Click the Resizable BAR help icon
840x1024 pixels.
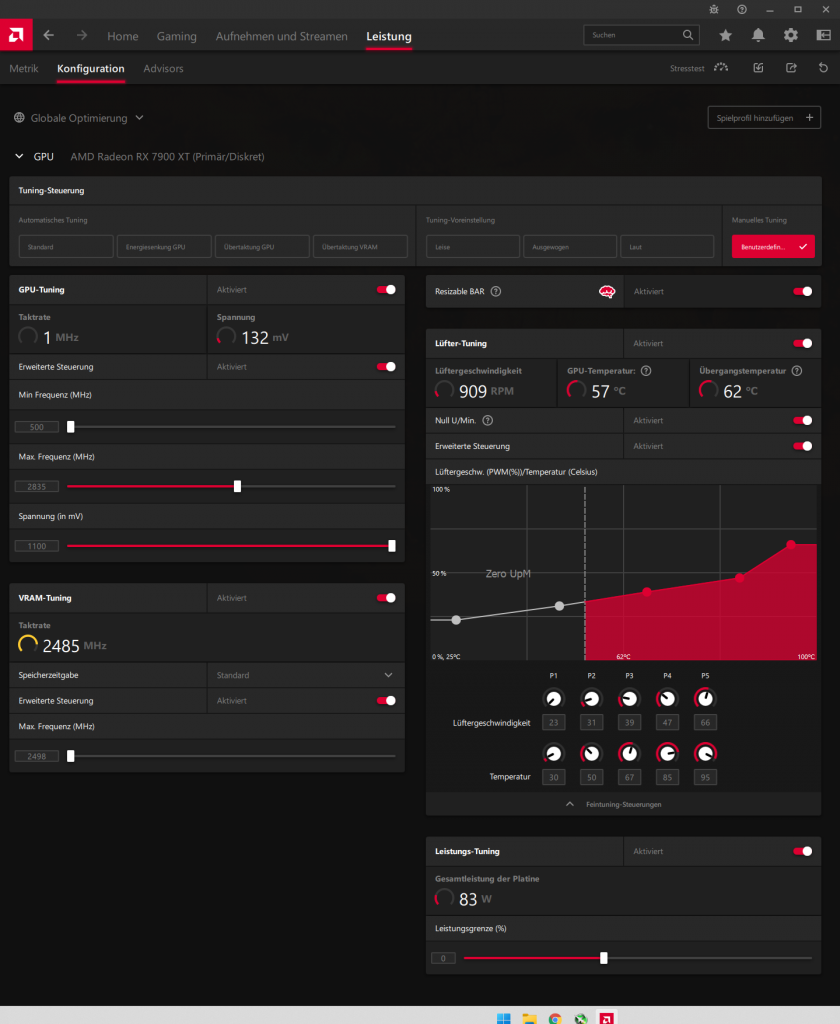(496, 291)
